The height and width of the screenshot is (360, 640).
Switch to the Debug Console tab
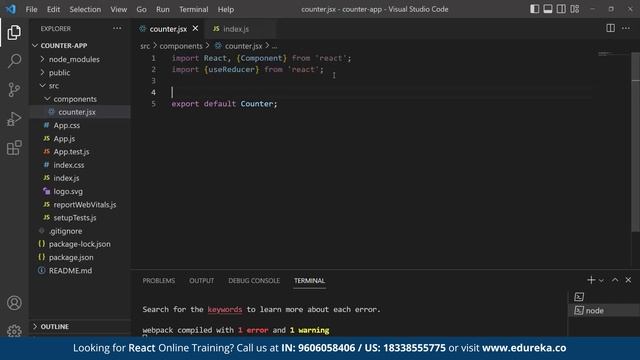point(254,281)
